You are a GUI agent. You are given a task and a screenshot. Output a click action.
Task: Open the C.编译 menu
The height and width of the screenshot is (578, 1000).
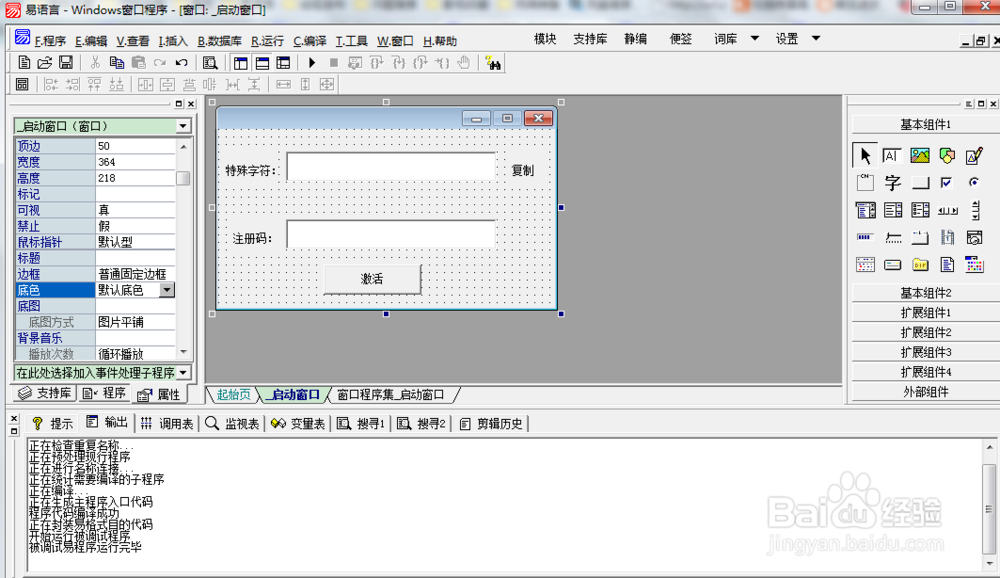pyautogui.click(x=309, y=41)
